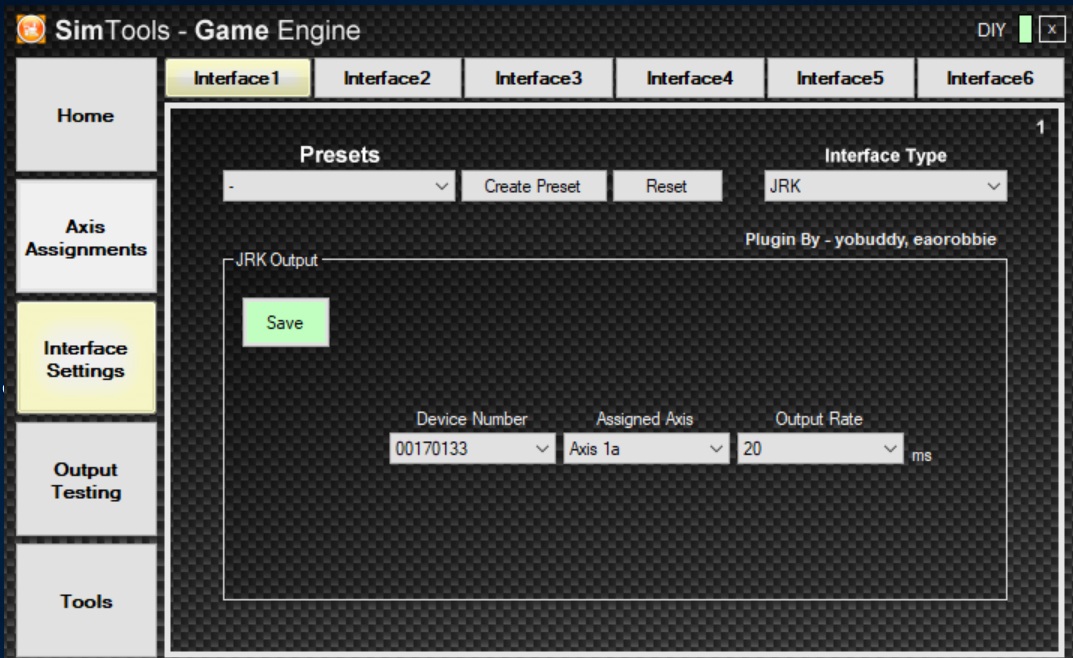Open the Interface3 tab
This screenshot has width=1073, height=658.
(539, 78)
